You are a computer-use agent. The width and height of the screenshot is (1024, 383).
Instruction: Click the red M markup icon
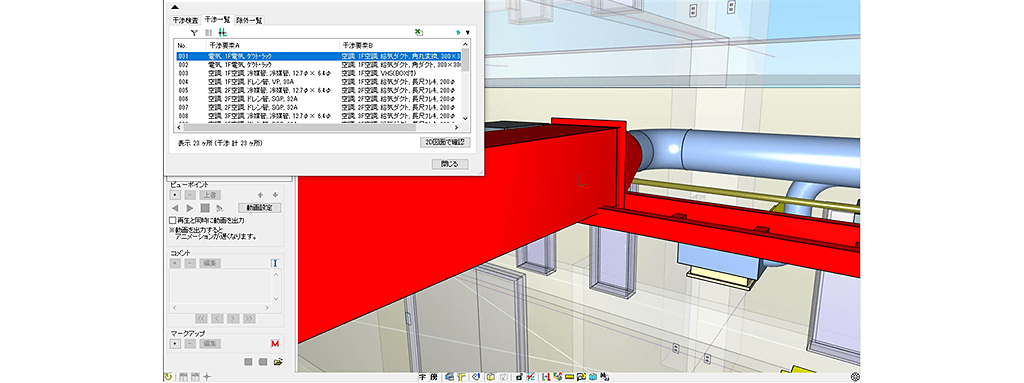275,343
